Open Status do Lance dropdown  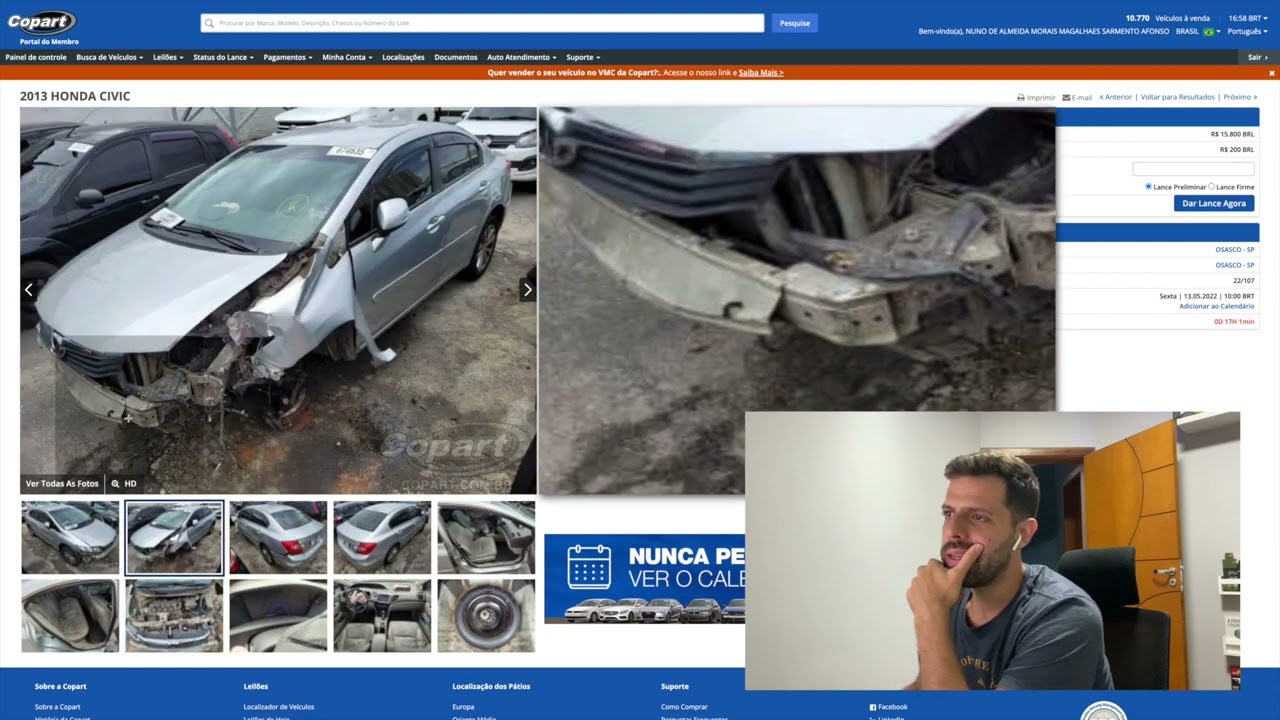tap(223, 57)
